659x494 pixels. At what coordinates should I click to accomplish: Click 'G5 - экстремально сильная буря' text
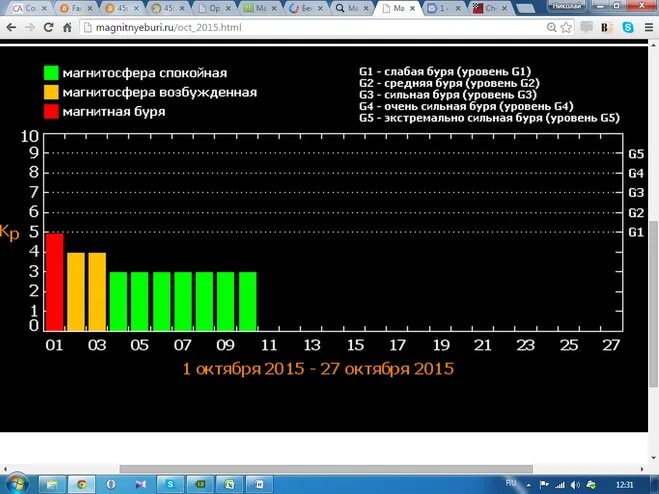click(489, 118)
